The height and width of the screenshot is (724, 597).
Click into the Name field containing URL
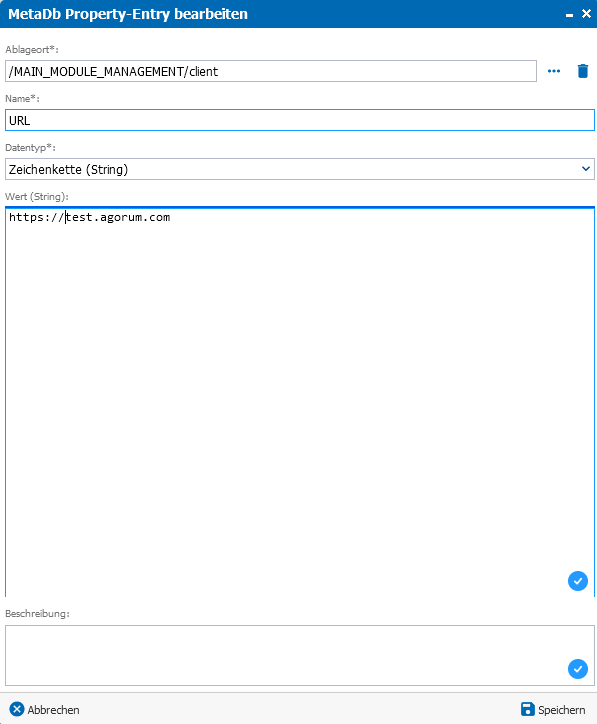pyautogui.click(x=300, y=120)
